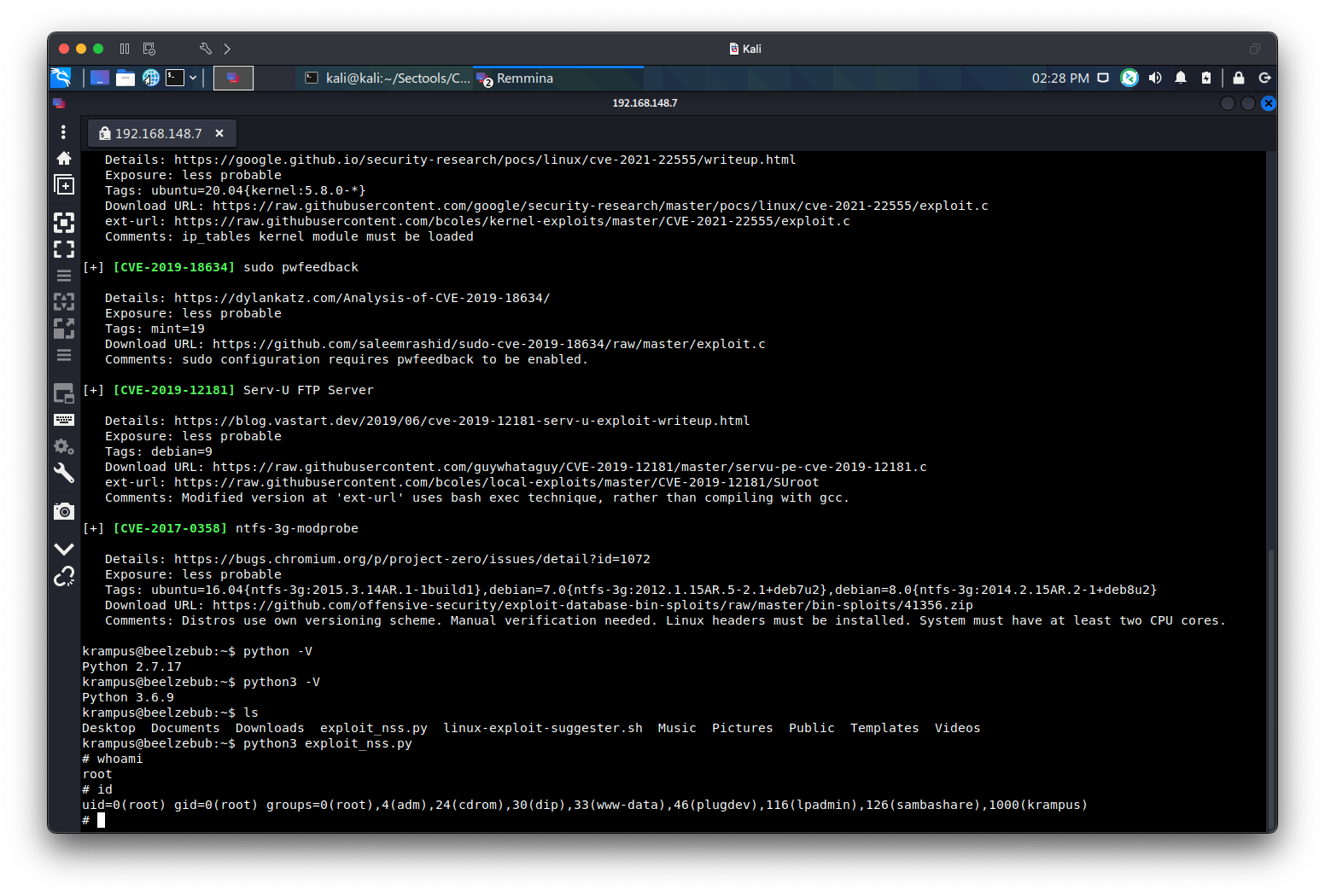The width and height of the screenshot is (1325, 896).
Task: Click the battery power manager icon
Action: (x=1206, y=78)
